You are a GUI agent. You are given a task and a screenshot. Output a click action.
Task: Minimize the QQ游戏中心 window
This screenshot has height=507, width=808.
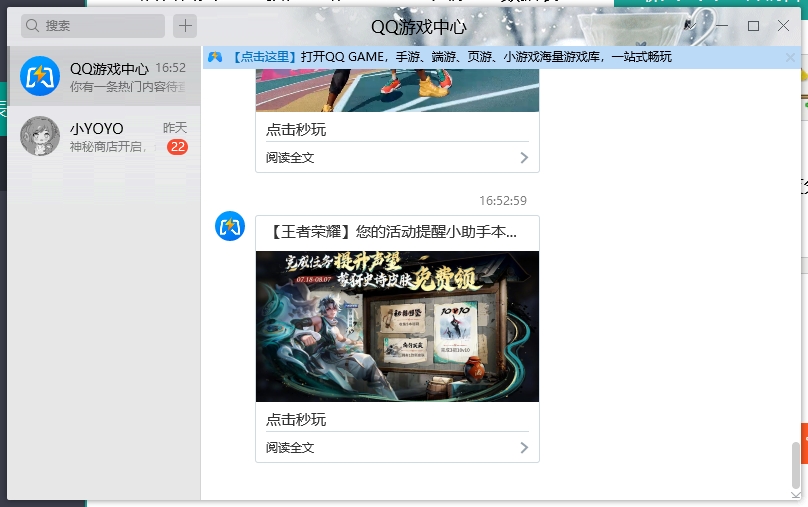722,25
